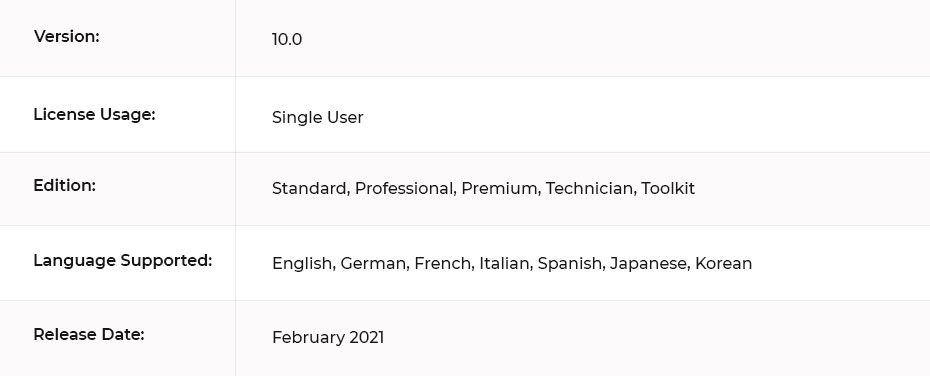Click the word Technician in editions
Image resolution: width=930 pixels, height=376 pixels.
click(x=590, y=189)
